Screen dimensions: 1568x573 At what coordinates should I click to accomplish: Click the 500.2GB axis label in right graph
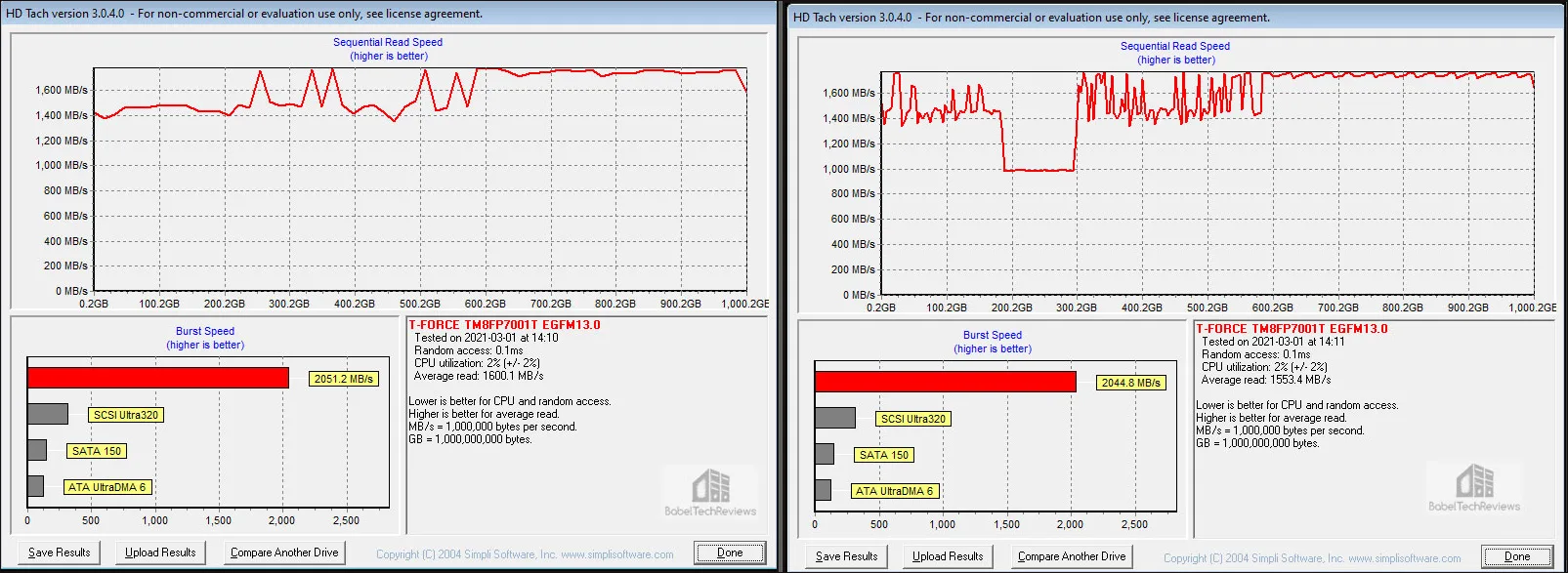1208,307
